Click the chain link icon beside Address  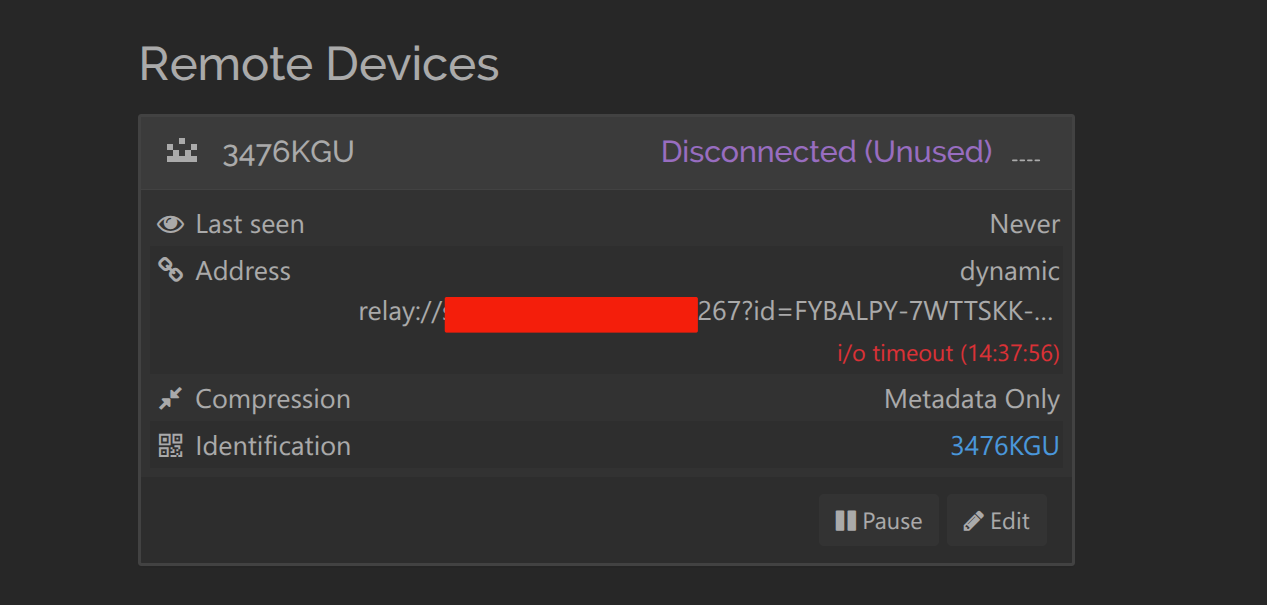(x=171, y=270)
